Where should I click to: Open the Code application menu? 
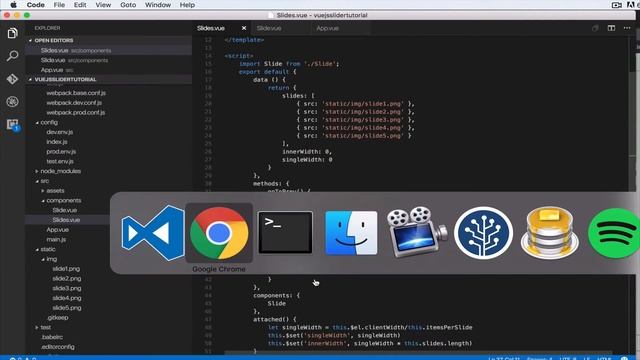tap(36, 5)
